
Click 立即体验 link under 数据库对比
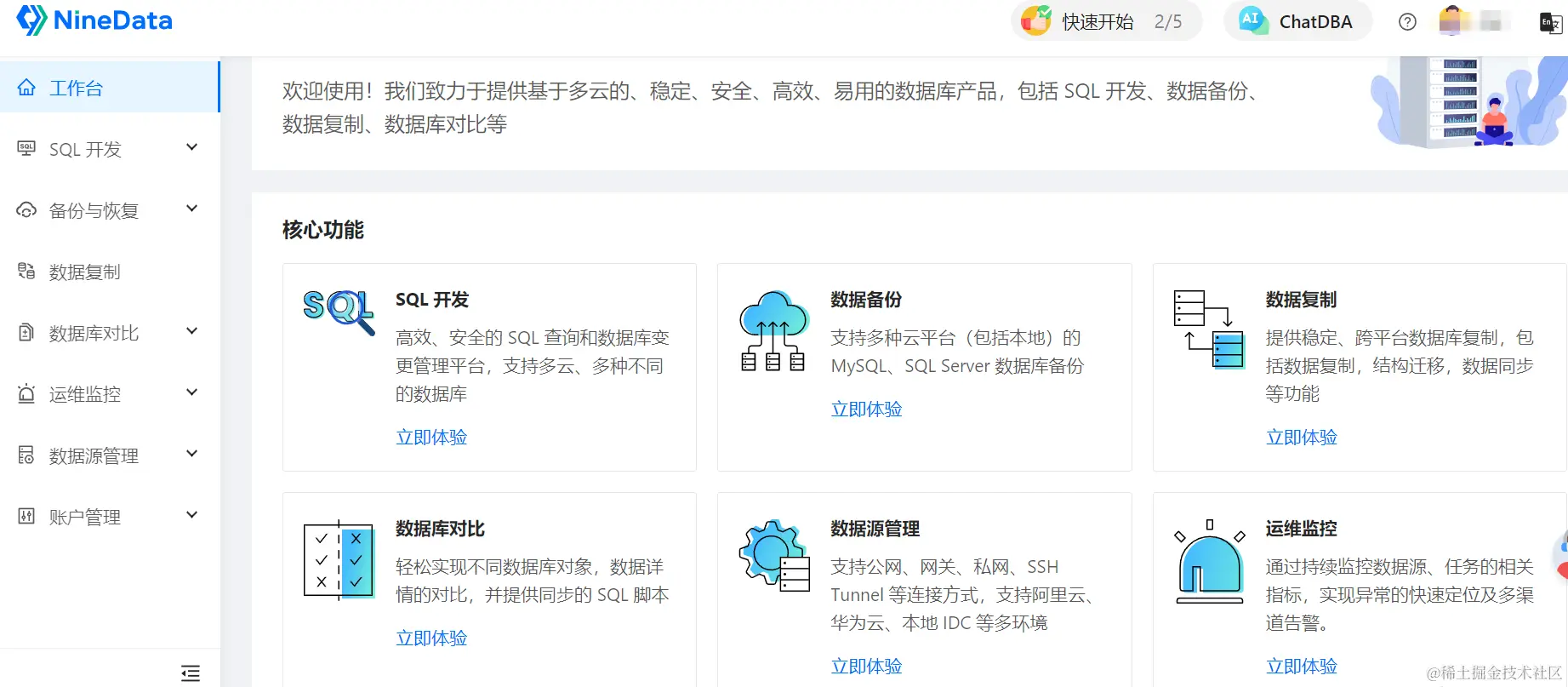[x=431, y=638]
